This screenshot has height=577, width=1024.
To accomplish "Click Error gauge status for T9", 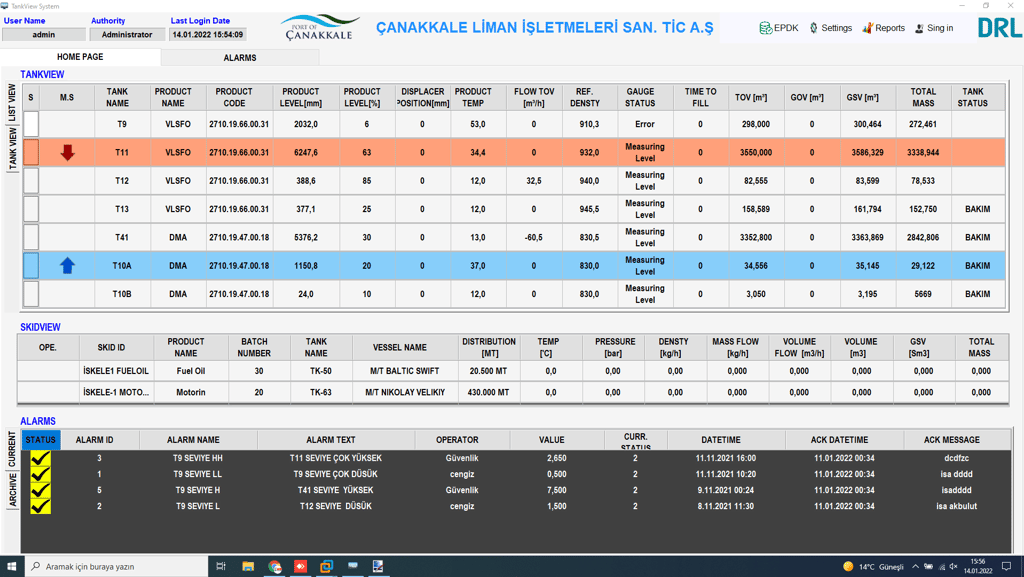I will [645, 124].
